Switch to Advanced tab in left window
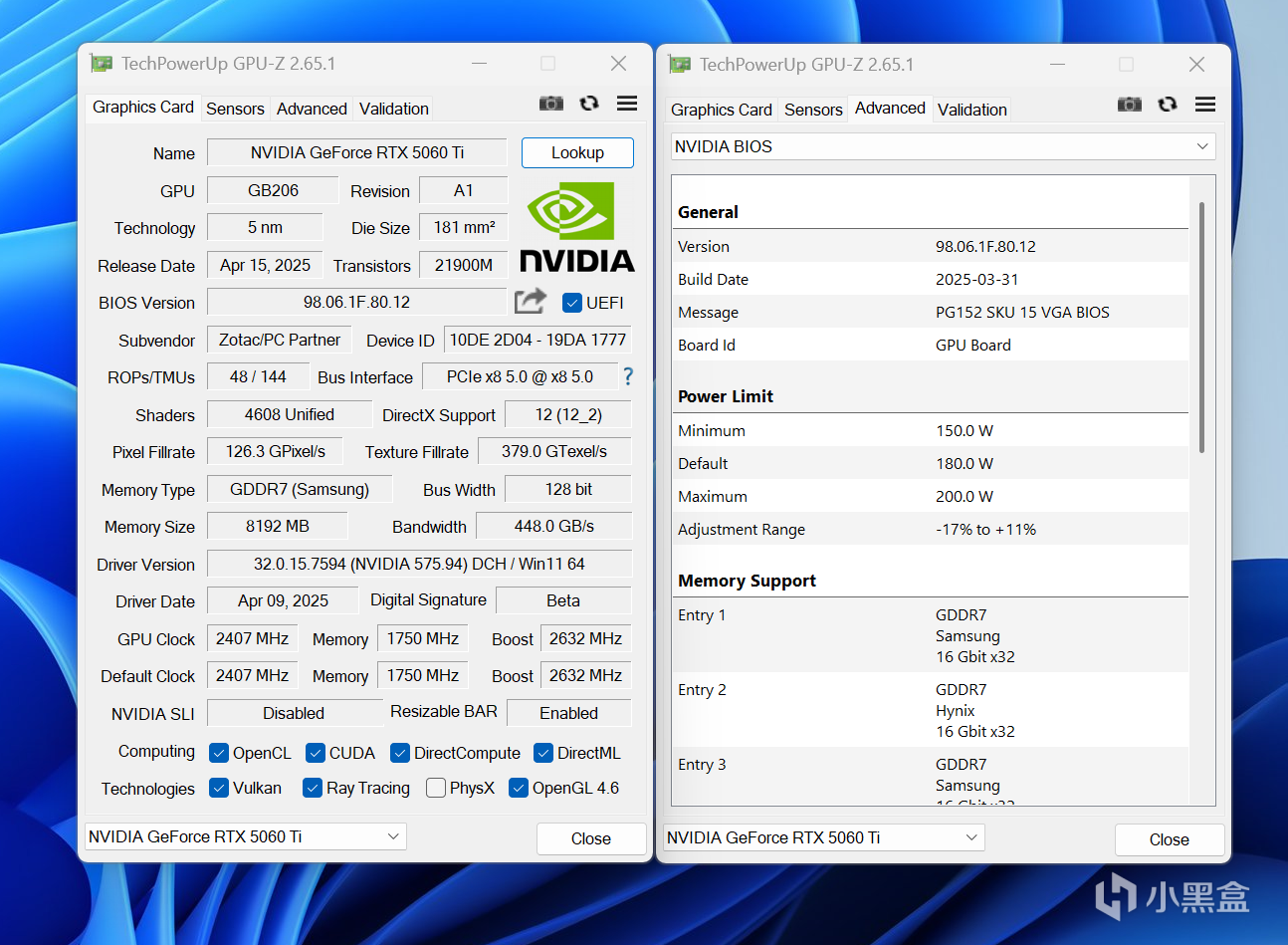The image size is (1288, 945). point(312,109)
